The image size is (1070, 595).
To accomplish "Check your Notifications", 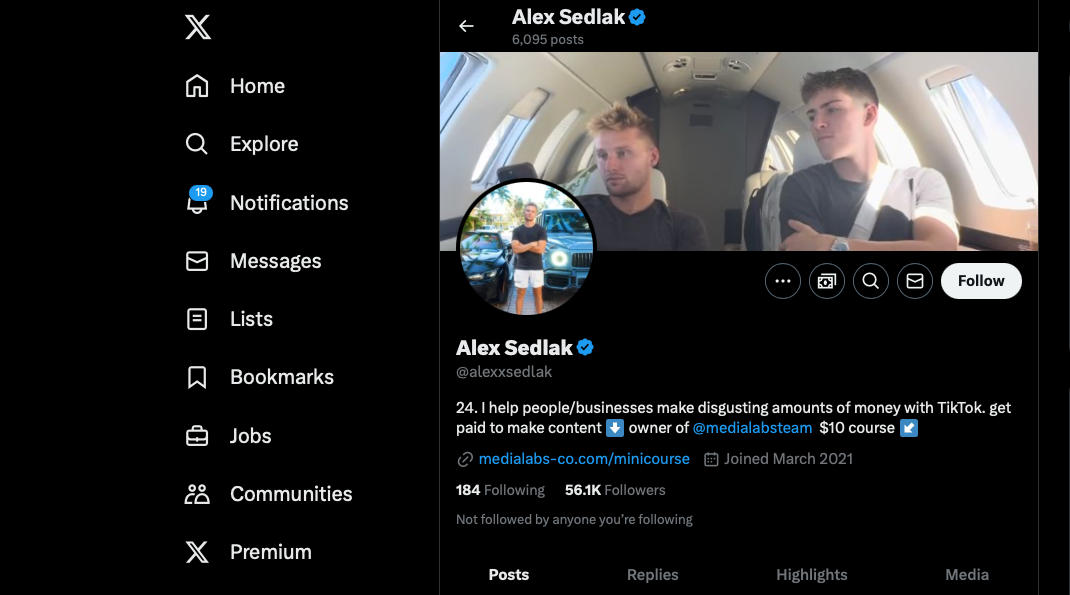I will coord(289,202).
